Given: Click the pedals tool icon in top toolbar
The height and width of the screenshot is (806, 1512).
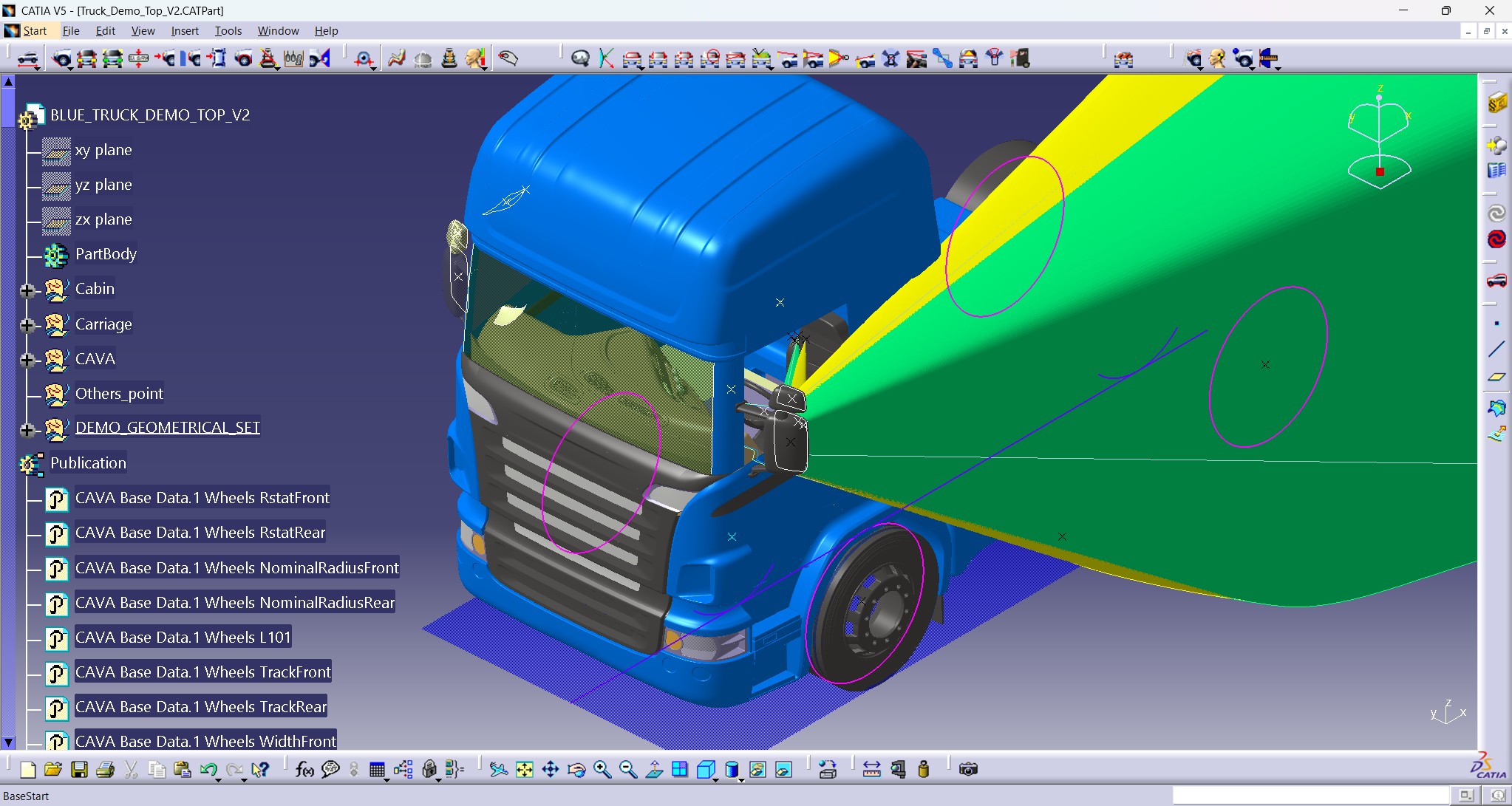Looking at the screenshot, I should 293,58.
